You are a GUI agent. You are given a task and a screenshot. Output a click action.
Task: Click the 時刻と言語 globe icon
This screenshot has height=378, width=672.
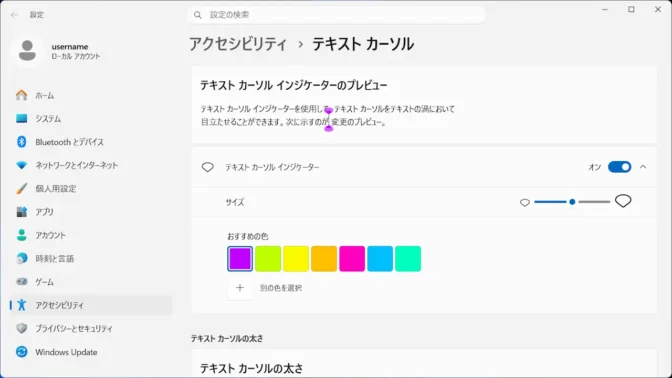(x=21, y=258)
